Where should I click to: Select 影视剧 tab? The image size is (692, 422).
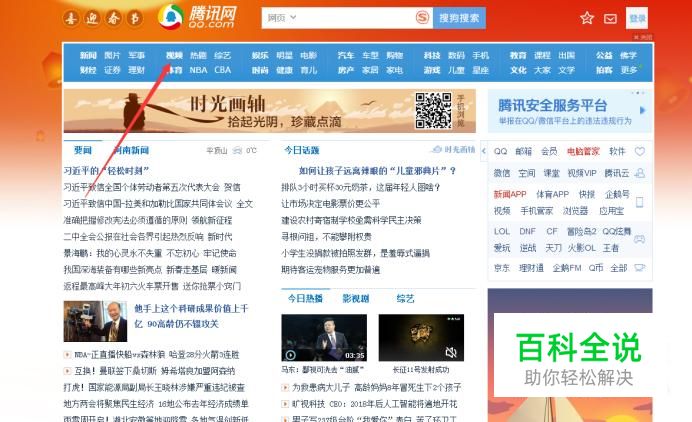pos(356,299)
